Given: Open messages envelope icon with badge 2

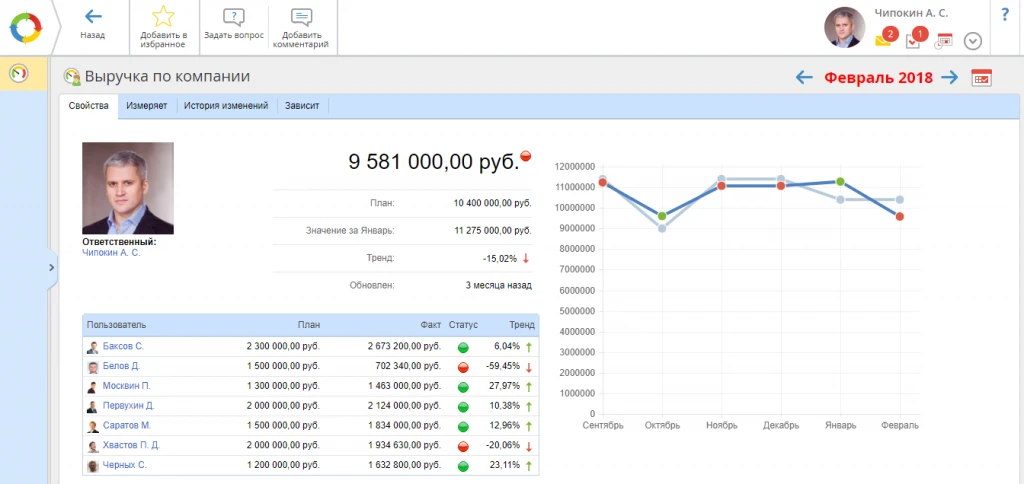Looking at the screenshot, I should click(884, 40).
